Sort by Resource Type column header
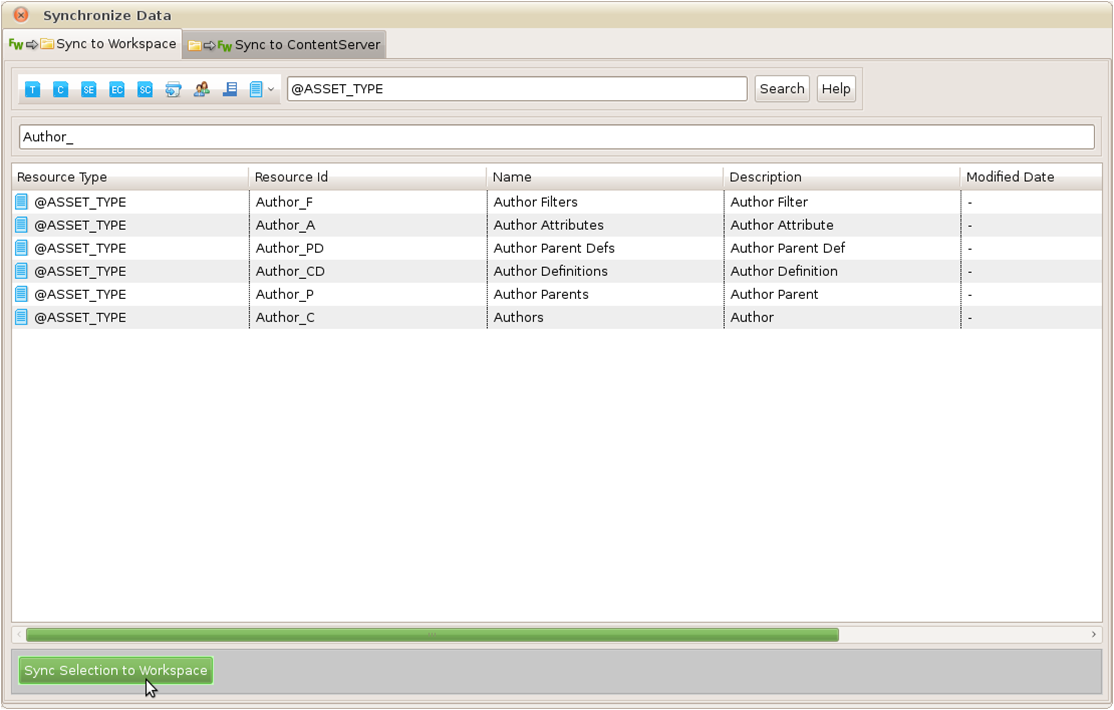Image resolution: width=1114 pixels, height=710 pixels. [130, 177]
